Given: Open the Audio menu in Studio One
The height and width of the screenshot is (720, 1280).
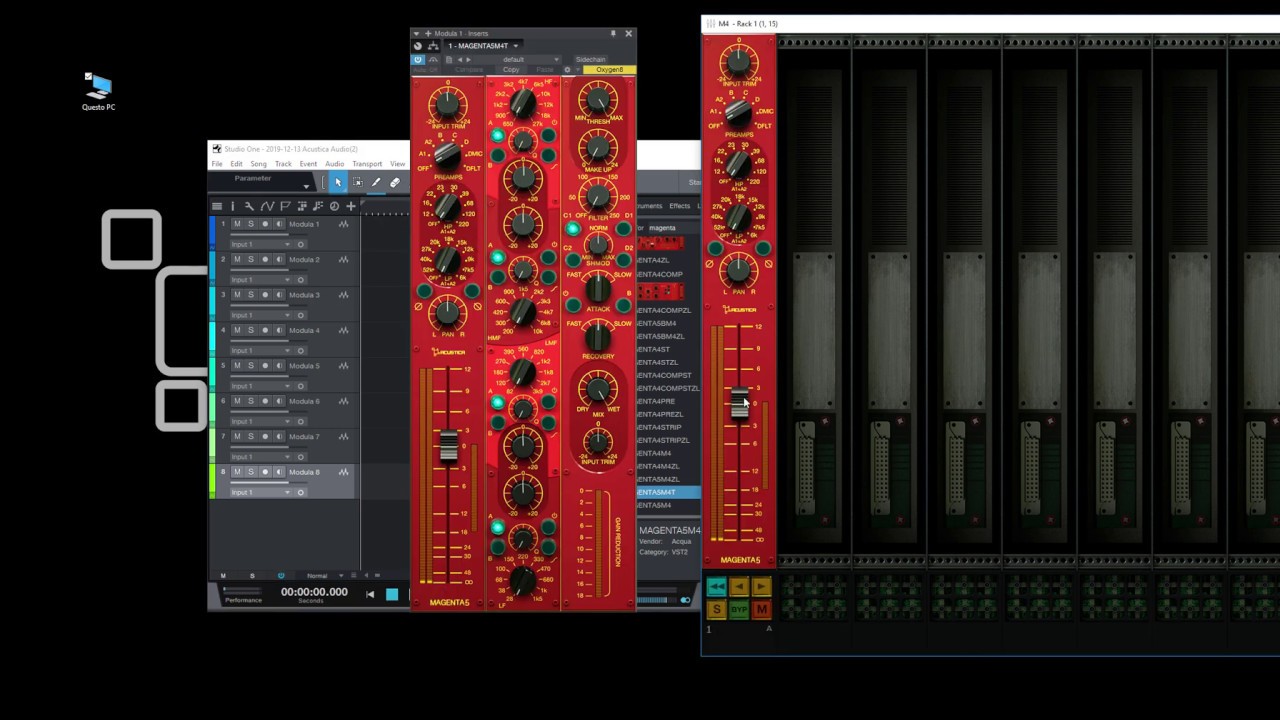Looking at the screenshot, I should (334, 164).
